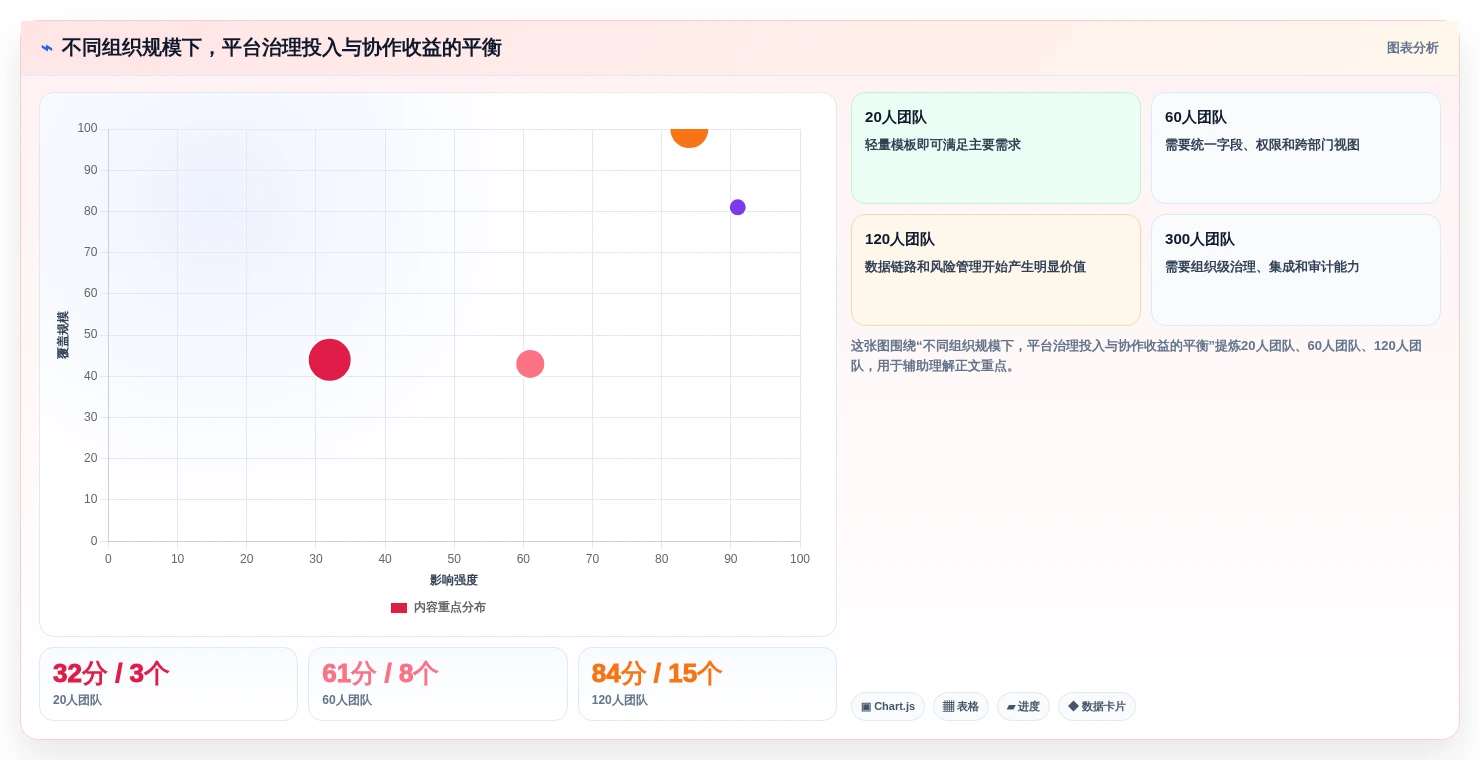Click the 影响强度 x-axis title
The width and height of the screenshot is (1480, 760).
[454, 580]
